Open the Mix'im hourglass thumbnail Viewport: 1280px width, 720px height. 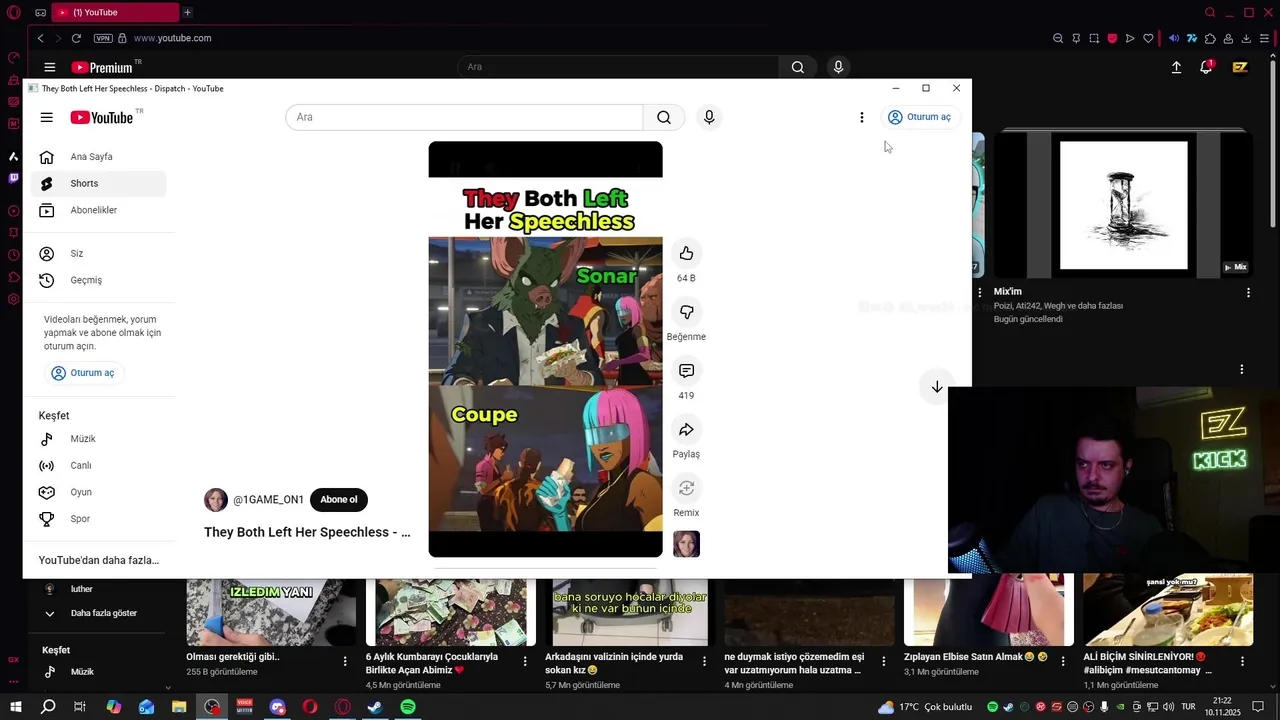(x=1124, y=205)
